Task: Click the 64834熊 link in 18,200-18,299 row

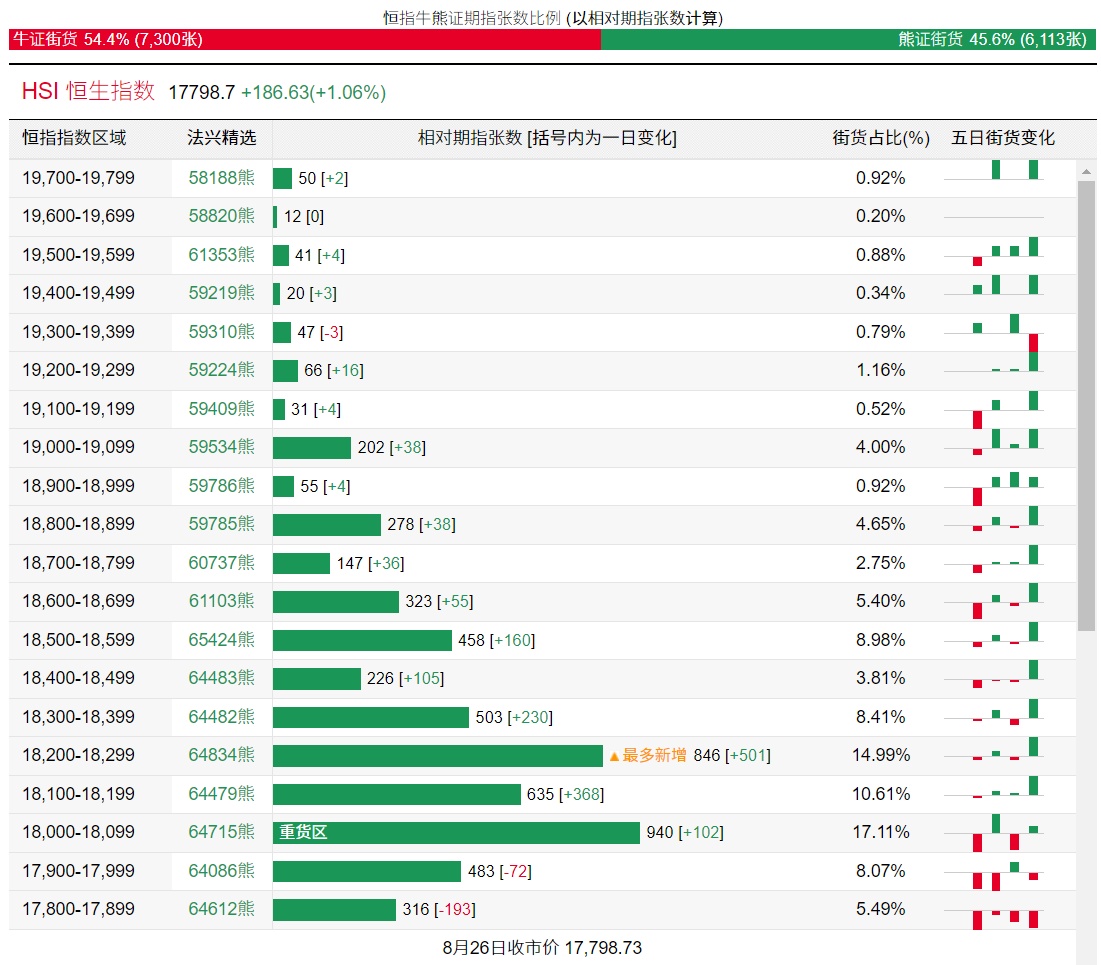Action: [x=221, y=755]
